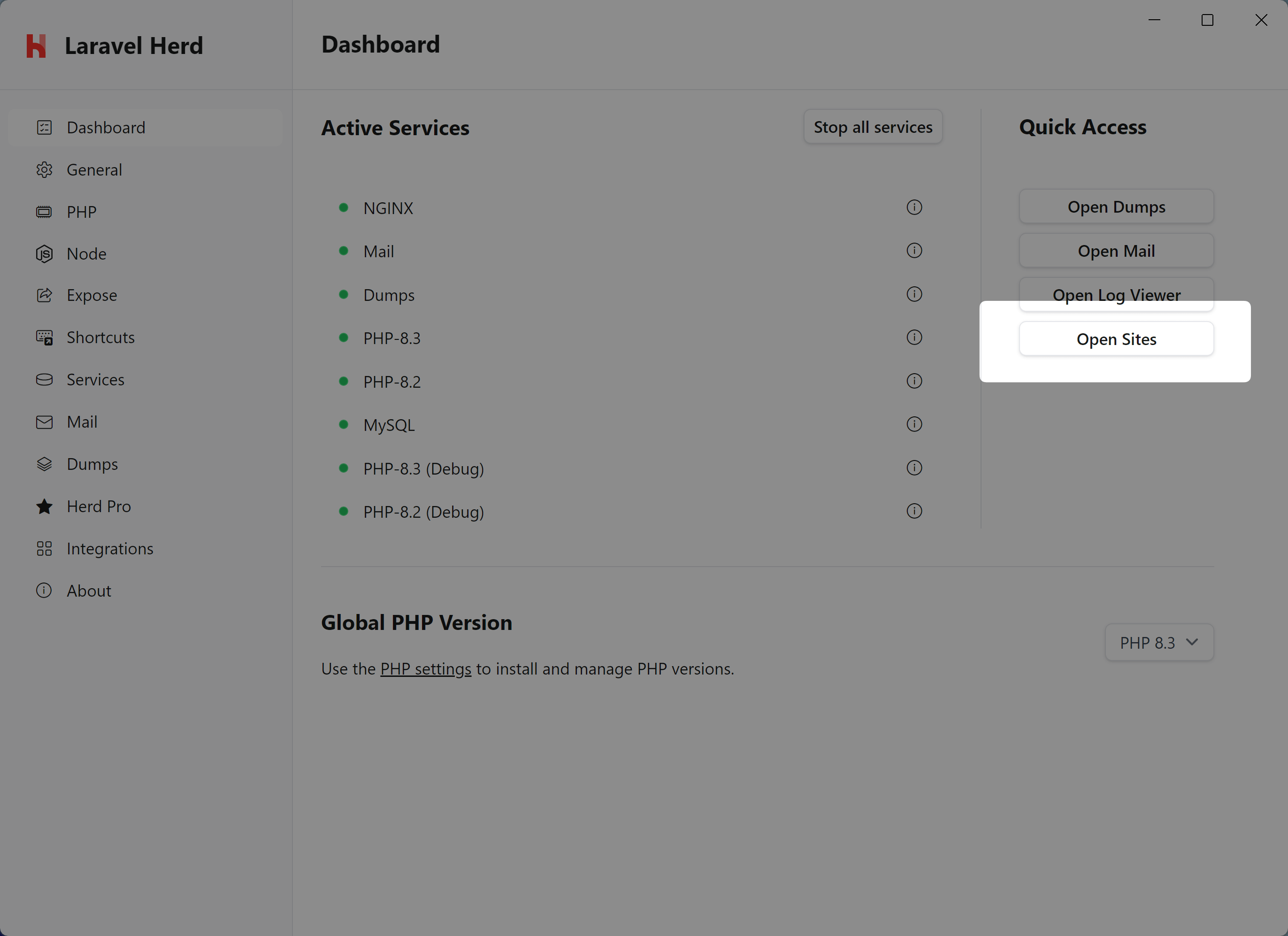Open the General settings section
1288x936 pixels.
click(94, 170)
